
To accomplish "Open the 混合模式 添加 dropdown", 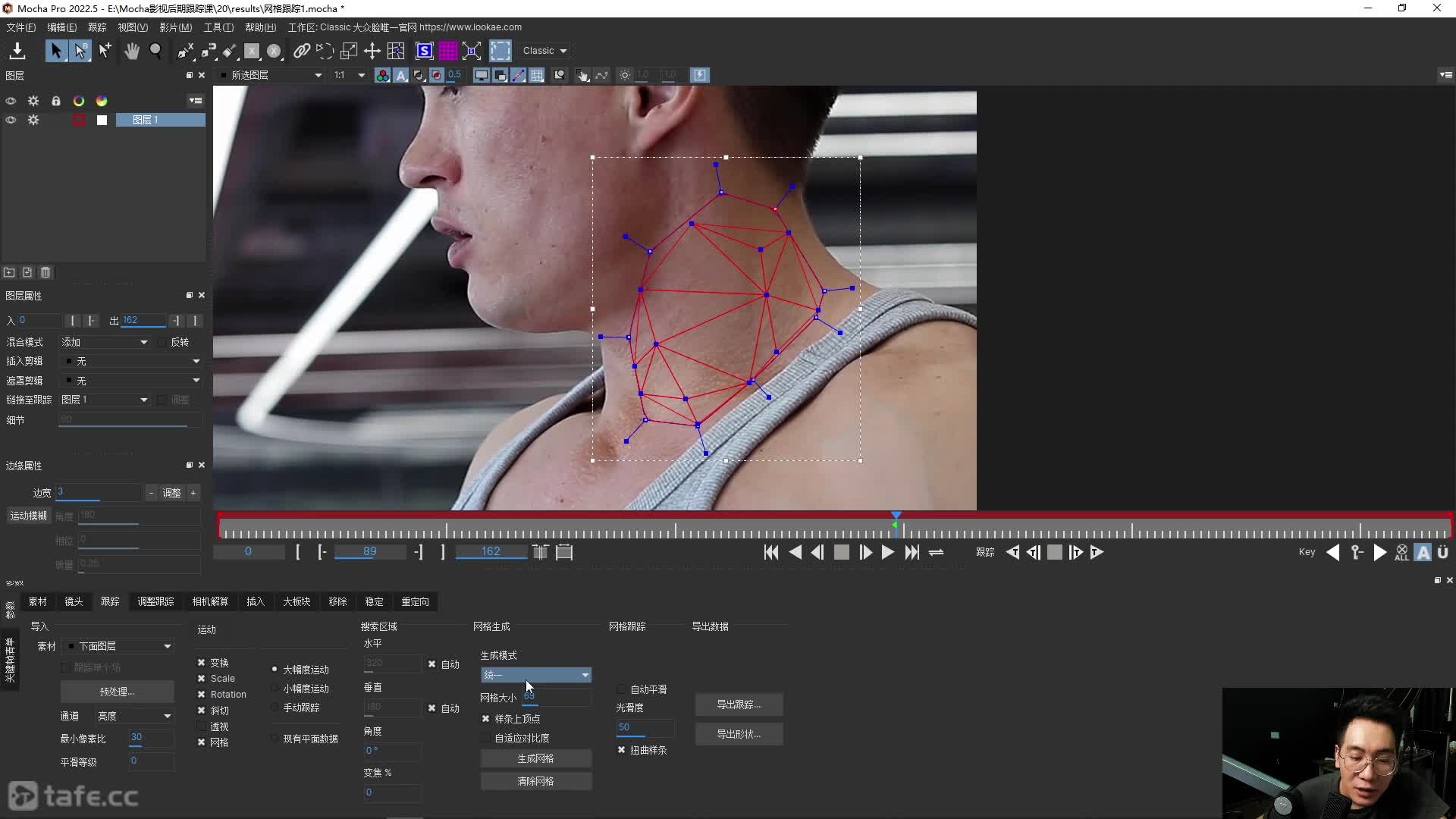I will 105,342.
